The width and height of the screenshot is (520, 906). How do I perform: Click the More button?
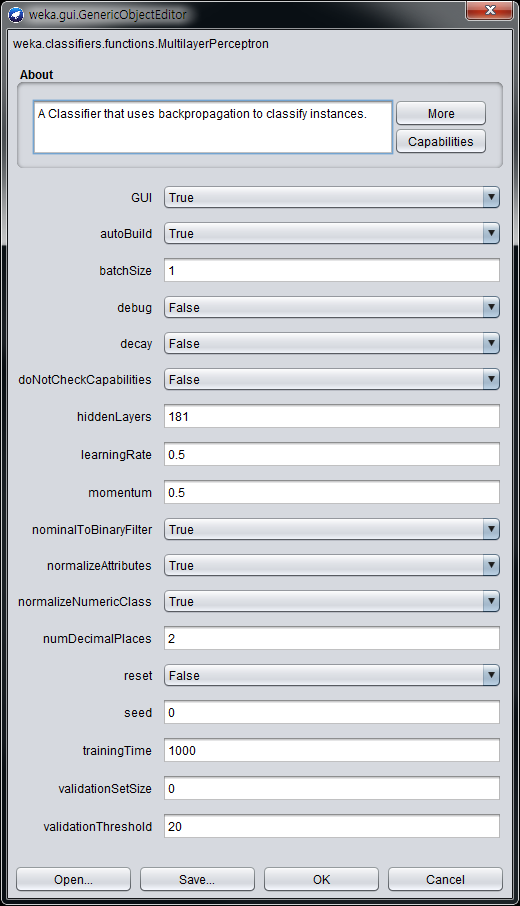pos(441,113)
